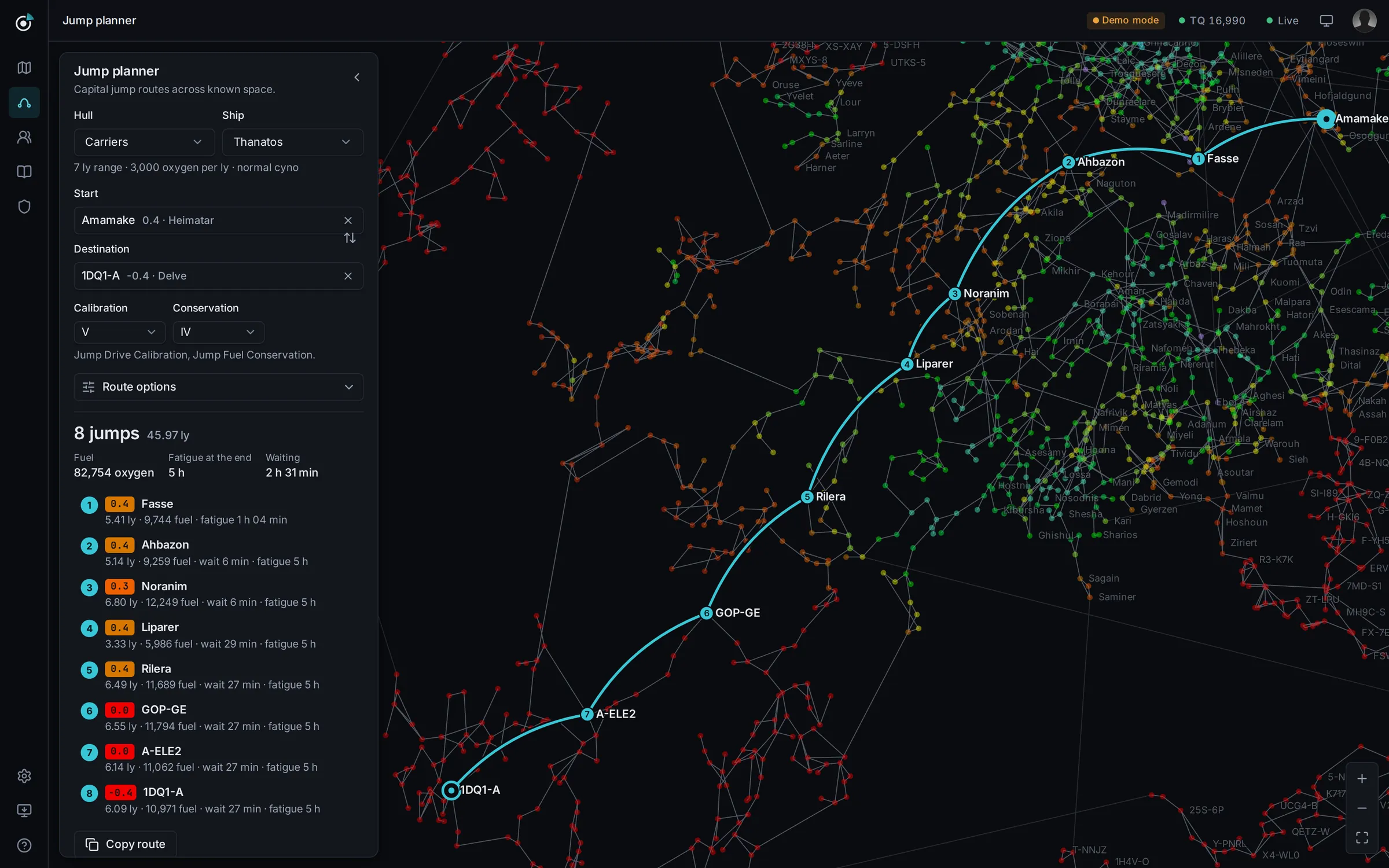The height and width of the screenshot is (868, 1389).
Task: Click the Amamake start input field
Action: [218, 220]
